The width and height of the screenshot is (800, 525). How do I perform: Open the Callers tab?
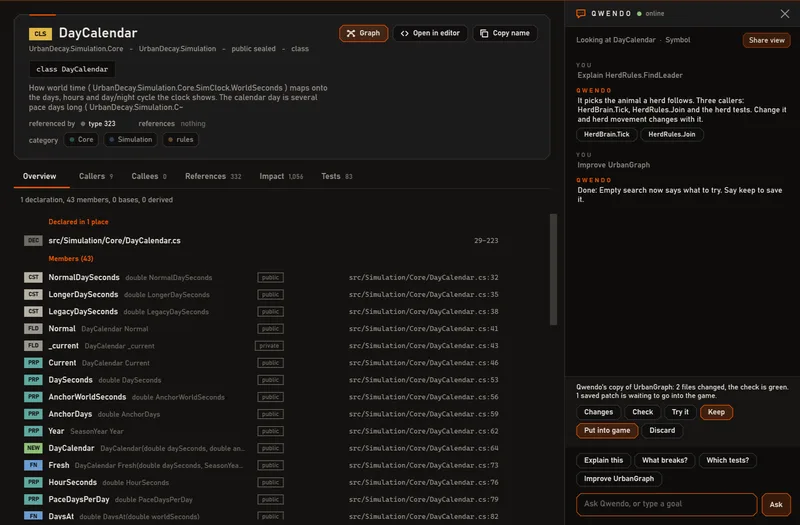click(96, 176)
